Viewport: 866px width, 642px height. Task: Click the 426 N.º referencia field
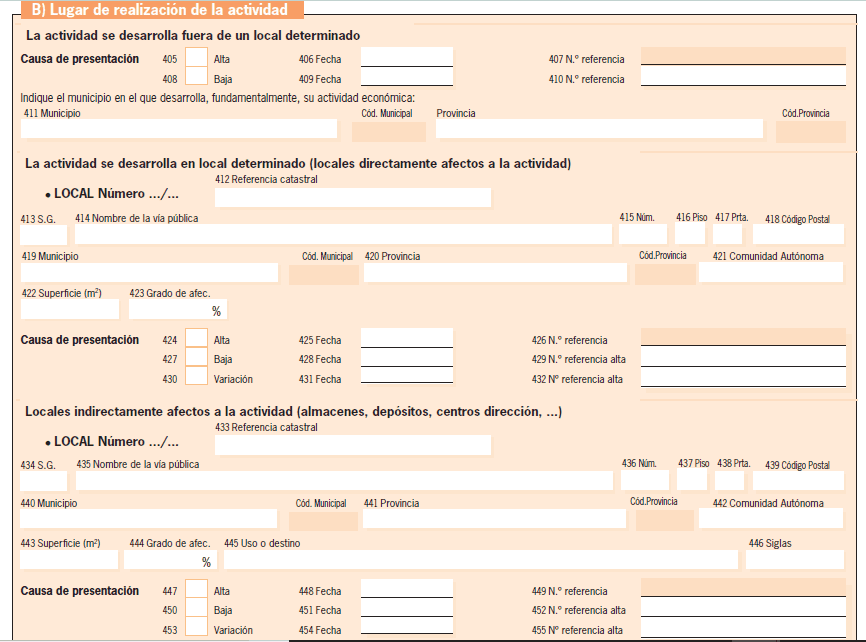(x=743, y=336)
